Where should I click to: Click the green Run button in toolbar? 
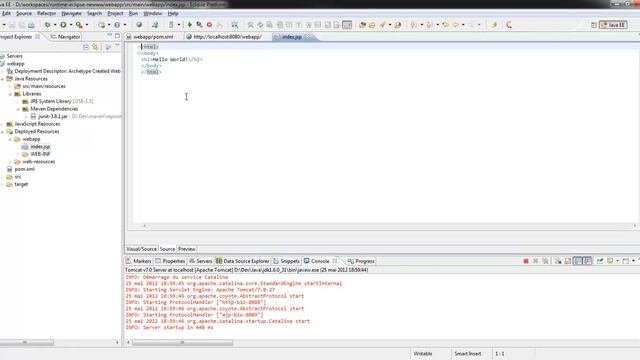[63, 25]
